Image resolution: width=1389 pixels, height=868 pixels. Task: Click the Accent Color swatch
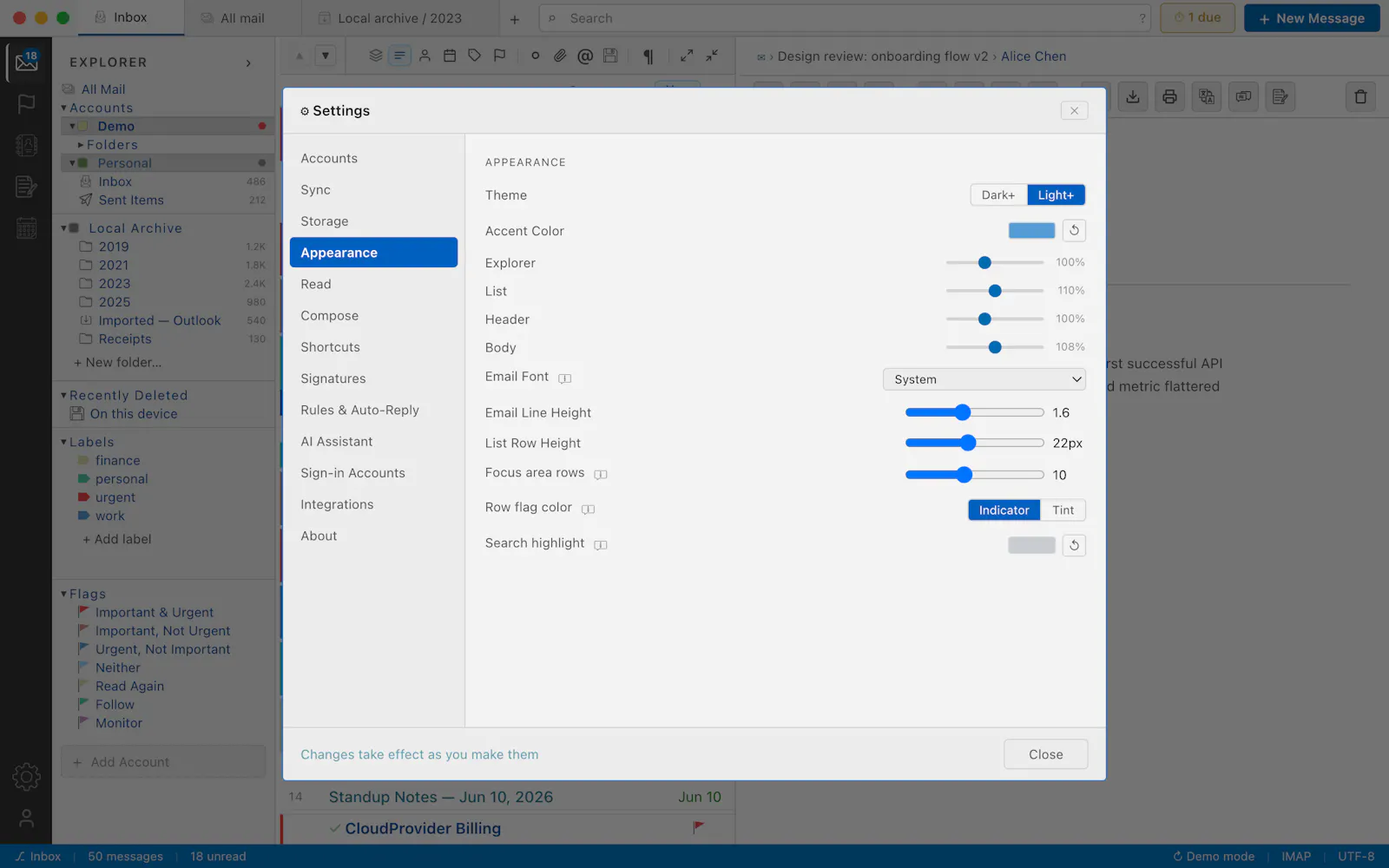[1031, 230]
